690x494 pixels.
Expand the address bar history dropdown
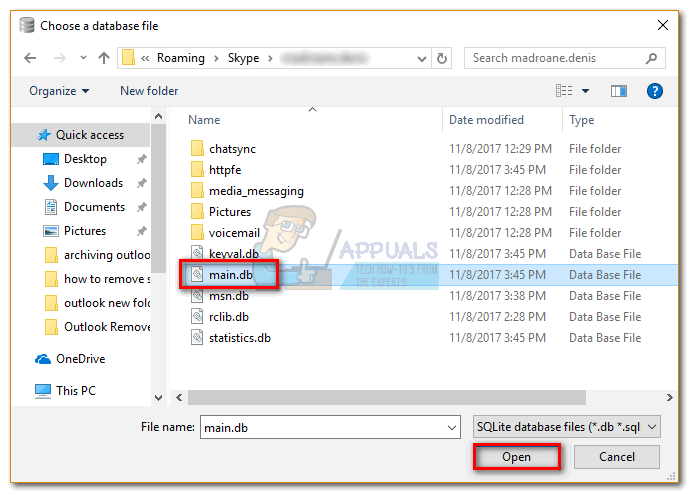coord(422,59)
